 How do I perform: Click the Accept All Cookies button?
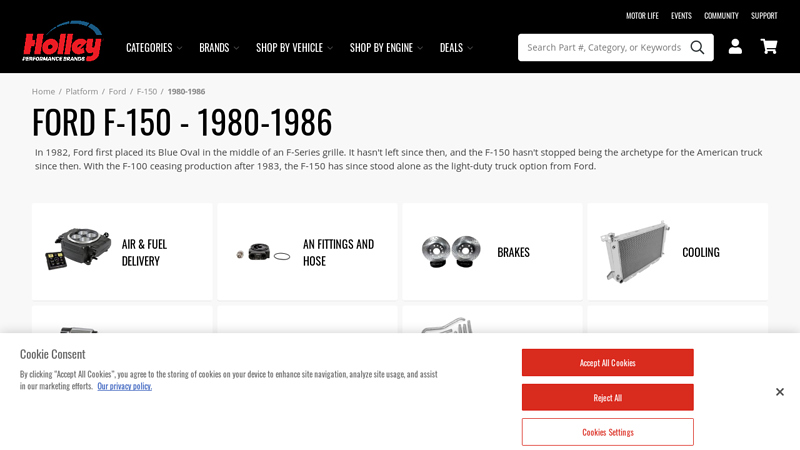[x=607, y=362]
